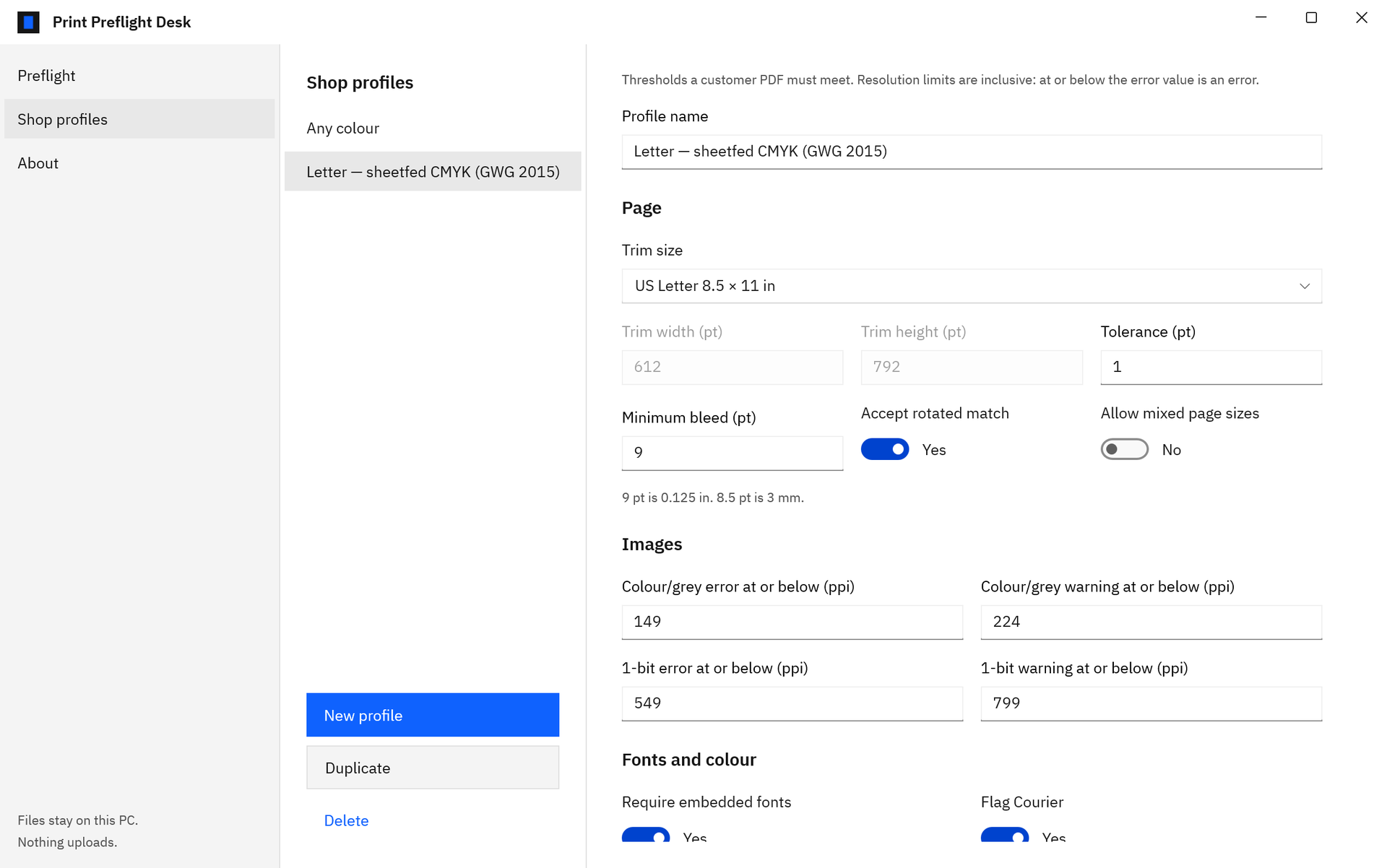Select Letter — sheetfed CMYK (GWG 2015) profile
The image size is (1387, 868).
tap(433, 172)
